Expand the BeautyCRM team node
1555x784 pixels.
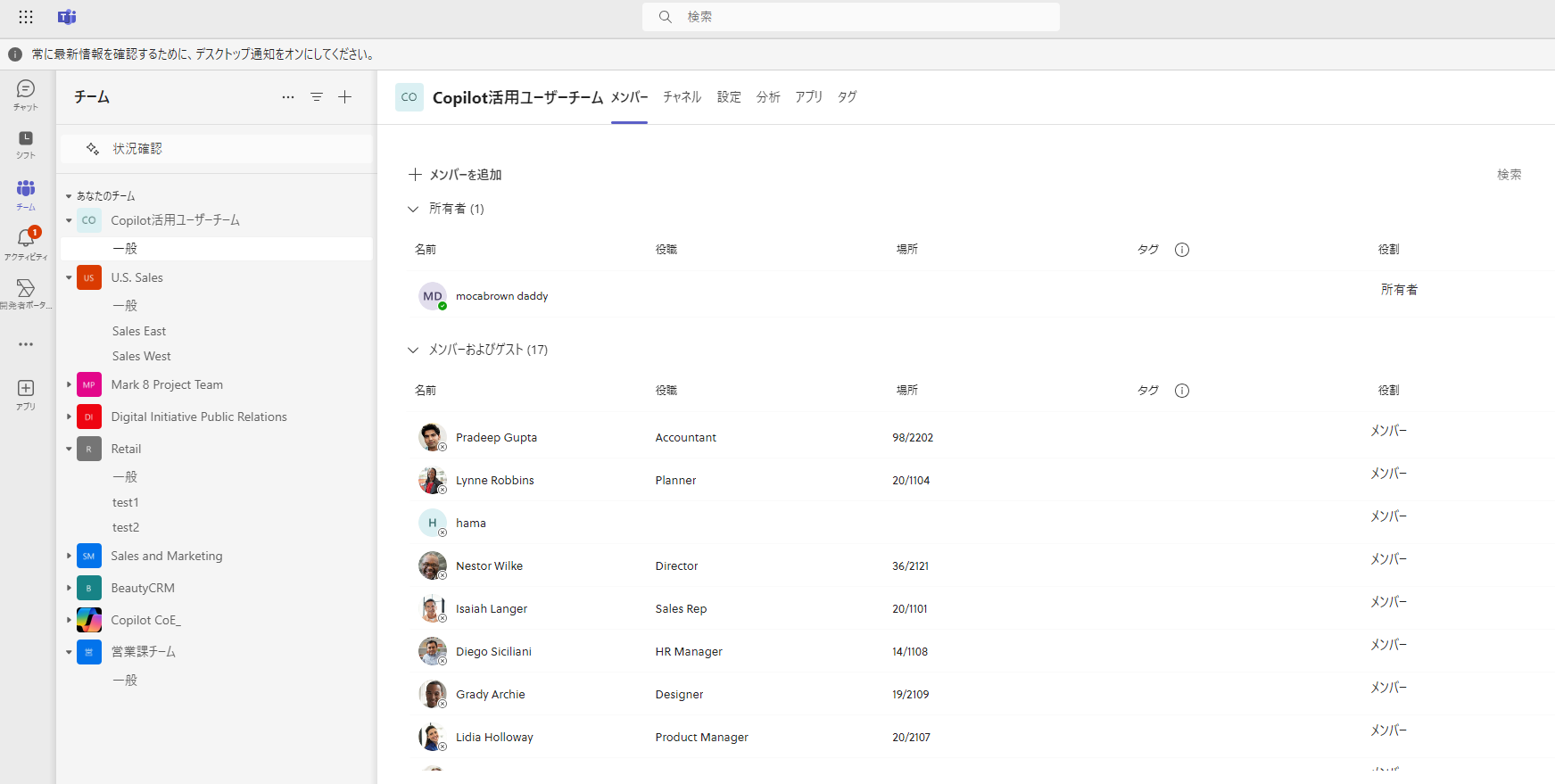click(x=69, y=588)
